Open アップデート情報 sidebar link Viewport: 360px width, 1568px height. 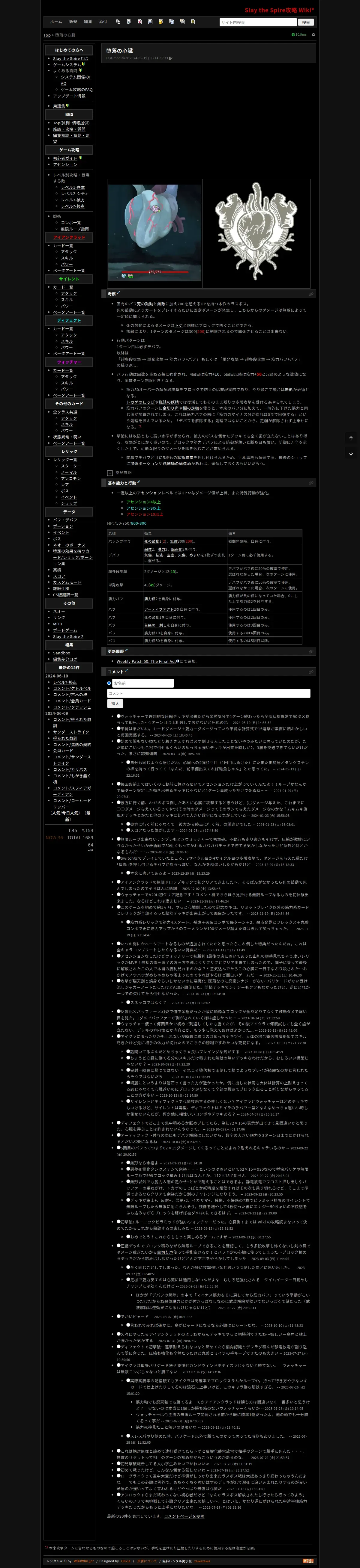click(x=69, y=96)
